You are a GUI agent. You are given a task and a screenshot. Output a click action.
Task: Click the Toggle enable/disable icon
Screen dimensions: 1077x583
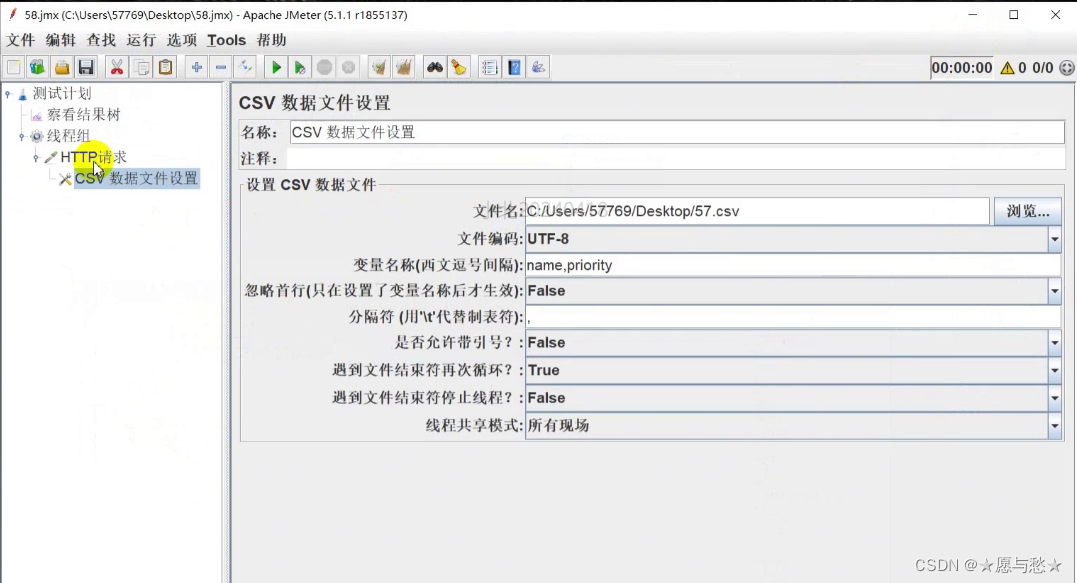[245, 67]
